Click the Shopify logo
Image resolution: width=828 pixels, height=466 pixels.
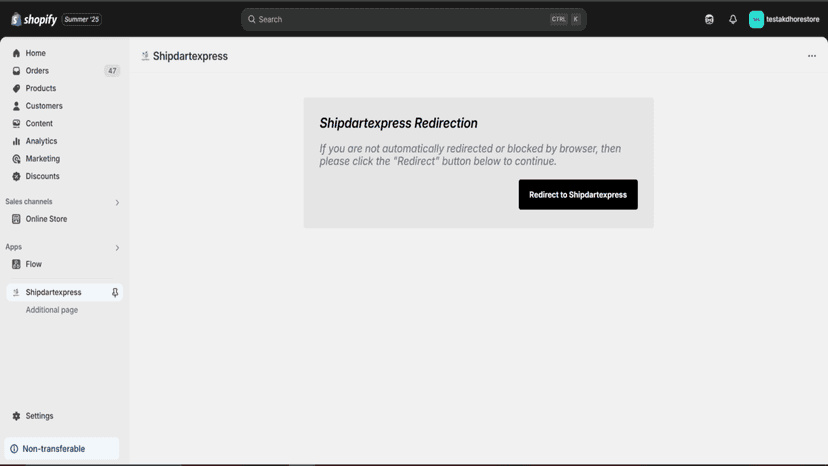point(34,20)
